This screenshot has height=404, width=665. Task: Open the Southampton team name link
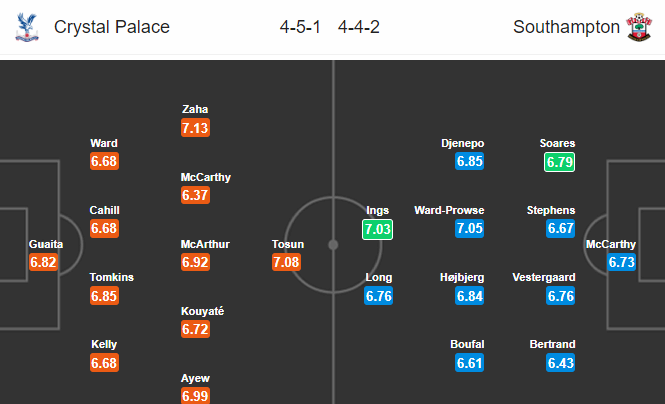coord(566,27)
